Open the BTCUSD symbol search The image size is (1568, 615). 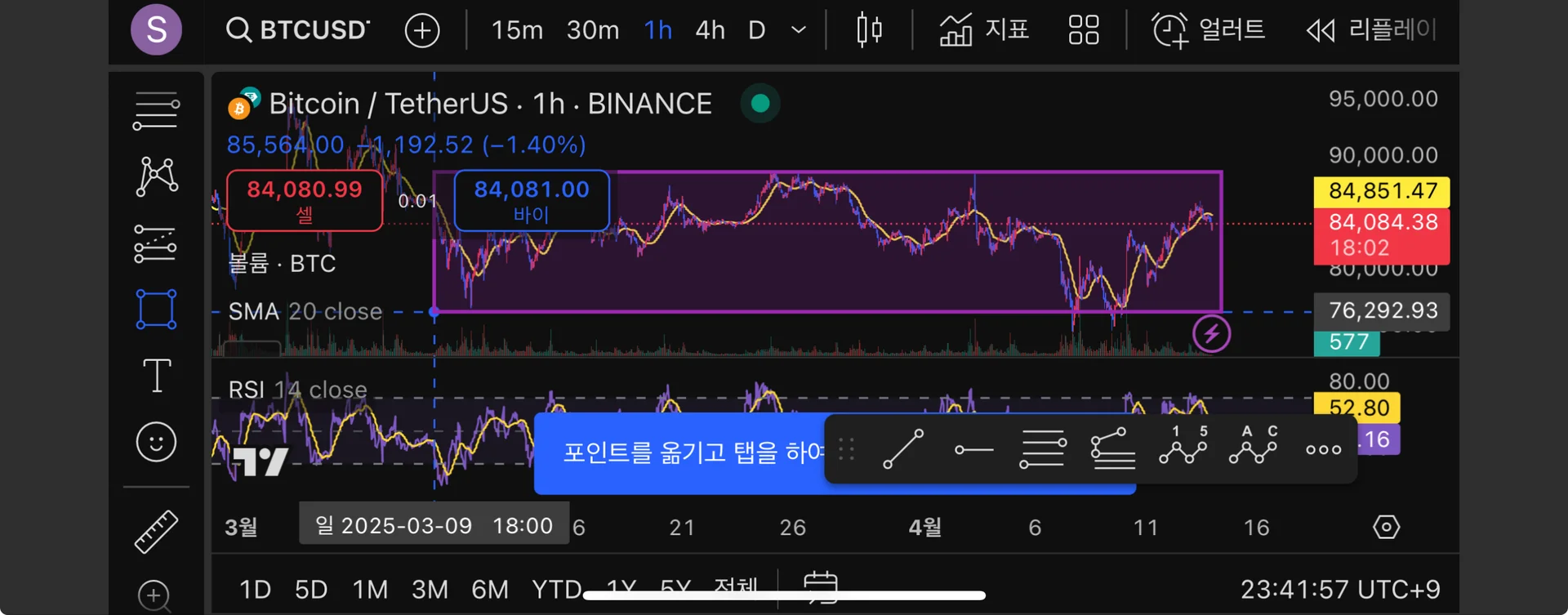[298, 30]
